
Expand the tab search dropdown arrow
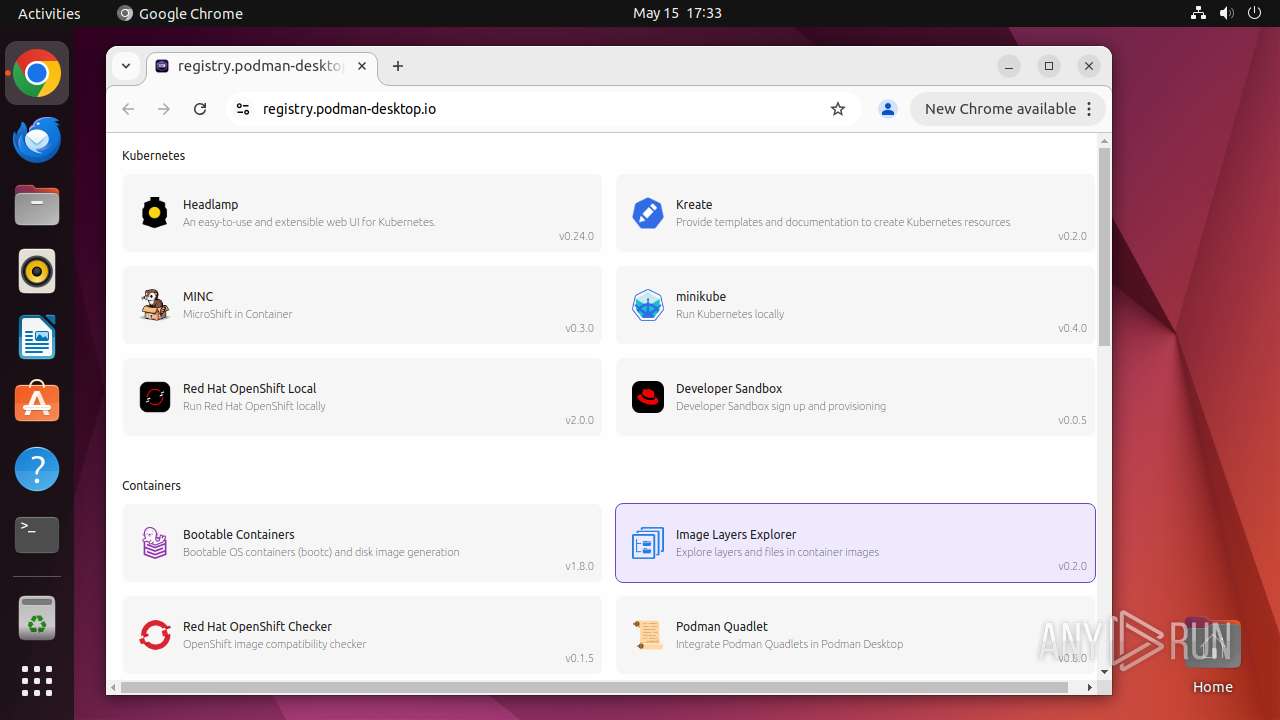click(126, 66)
